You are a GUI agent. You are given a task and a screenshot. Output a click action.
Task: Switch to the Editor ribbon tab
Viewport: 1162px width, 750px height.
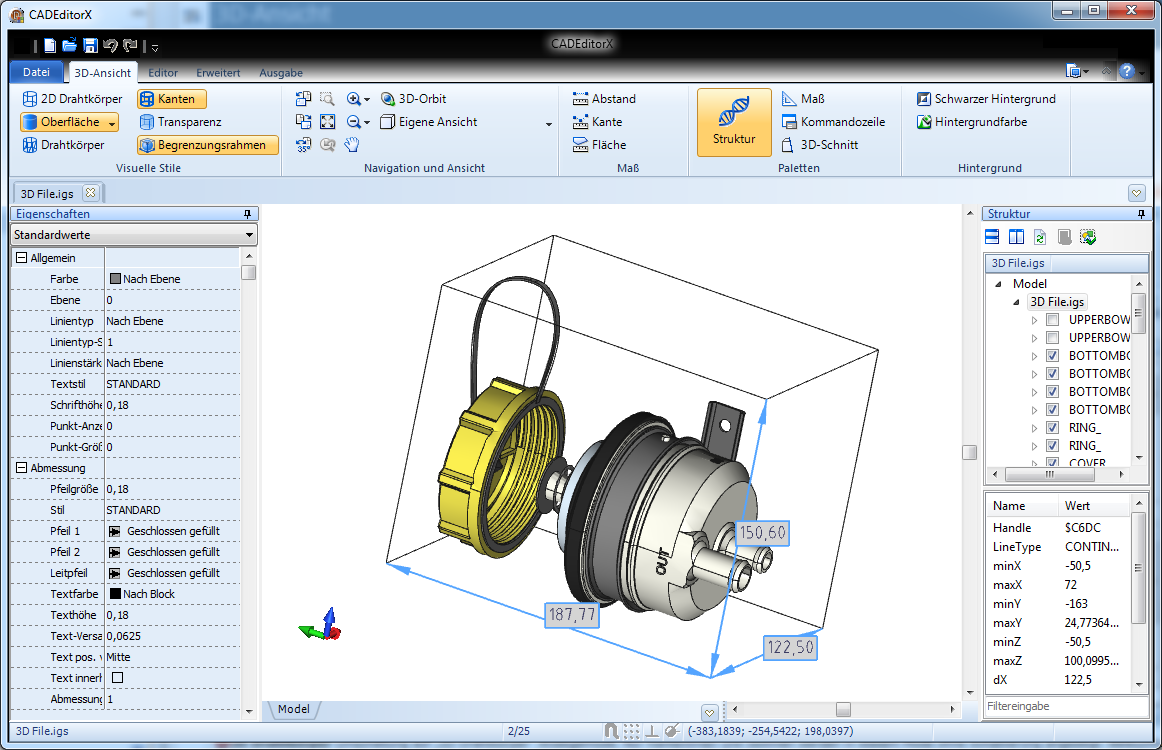coord(163,73)
